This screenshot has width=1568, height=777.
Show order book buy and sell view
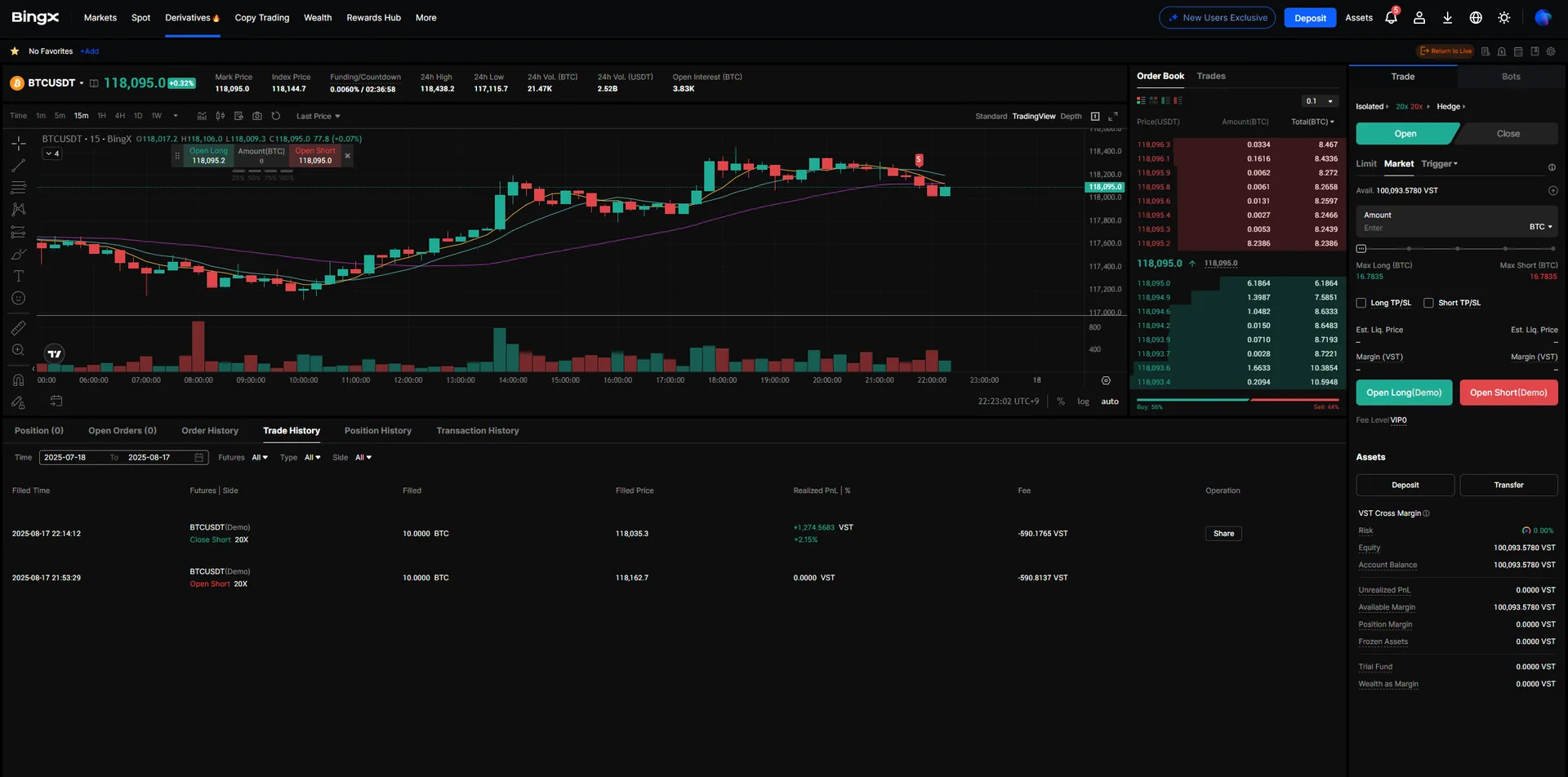coord(1141,100)
